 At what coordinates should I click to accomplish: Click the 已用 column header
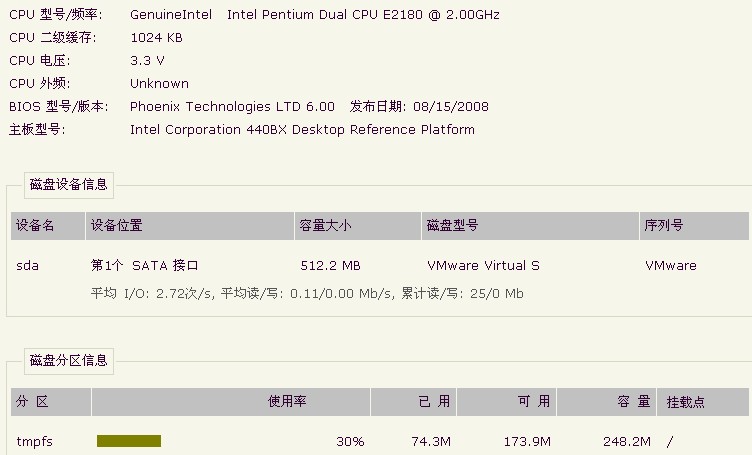[414, 402]
